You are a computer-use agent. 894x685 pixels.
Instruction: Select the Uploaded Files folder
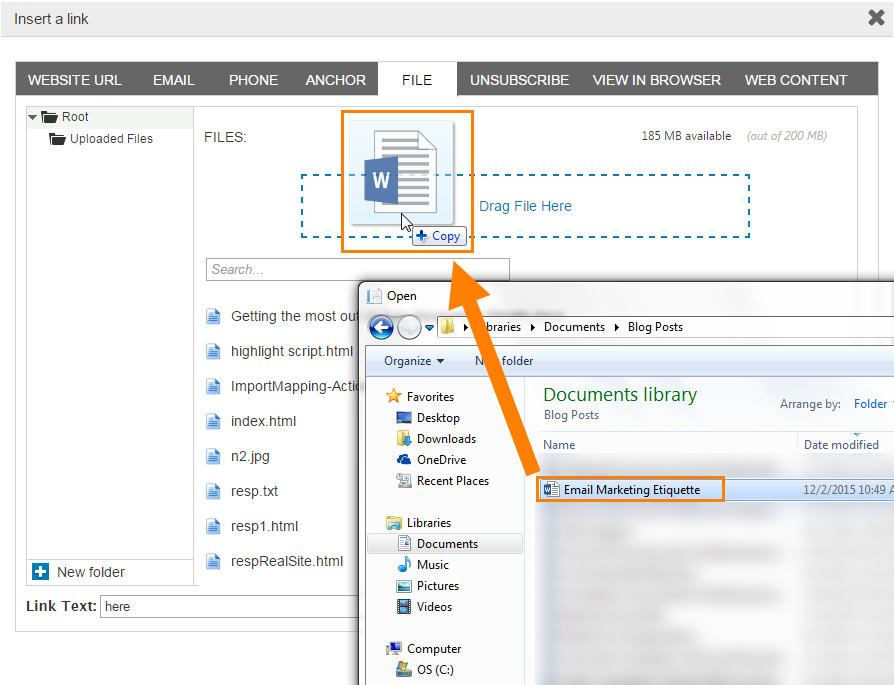110,139
